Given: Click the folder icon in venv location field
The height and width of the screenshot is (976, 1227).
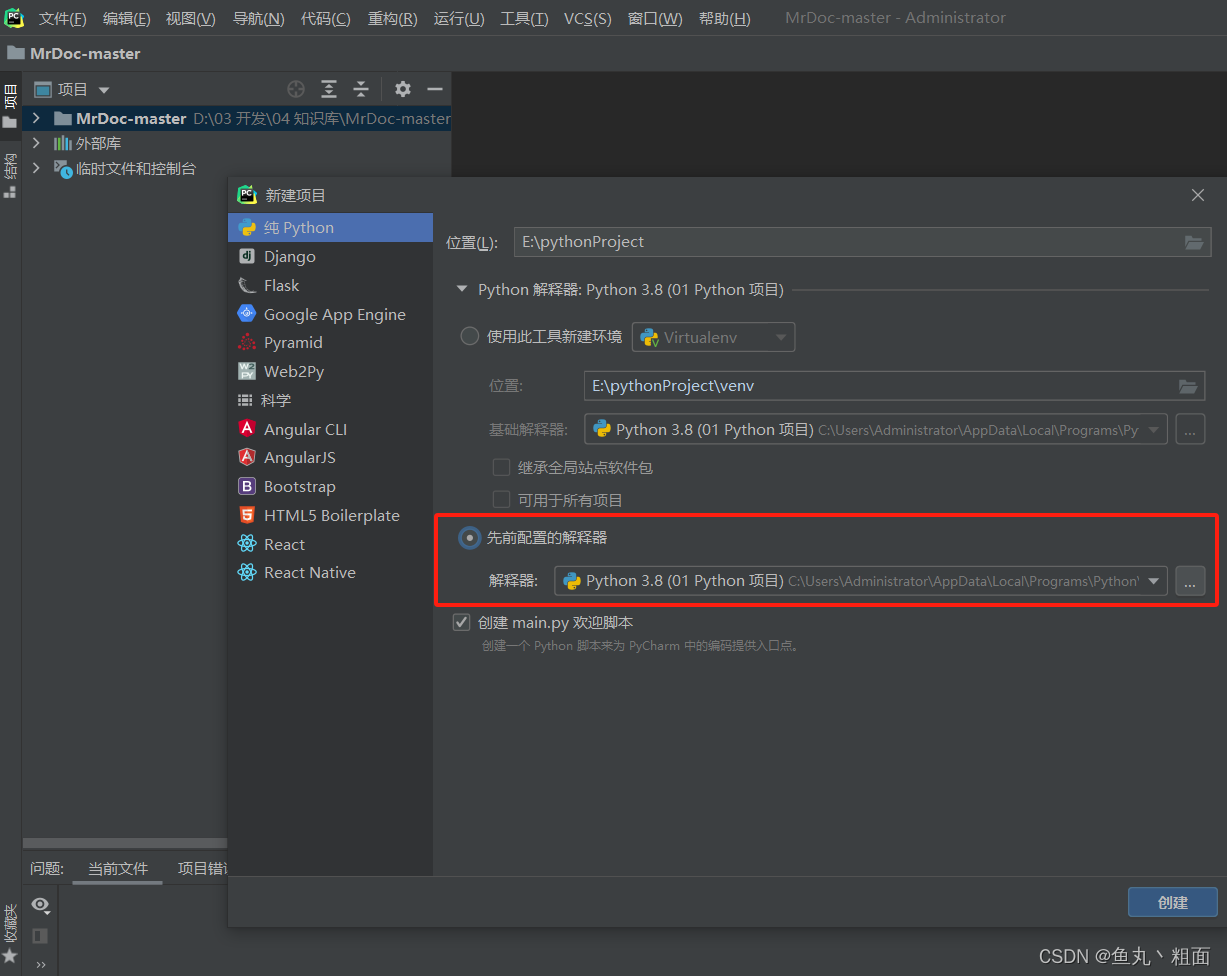Looking at the screenshot, I should (x=1187, y=386).
